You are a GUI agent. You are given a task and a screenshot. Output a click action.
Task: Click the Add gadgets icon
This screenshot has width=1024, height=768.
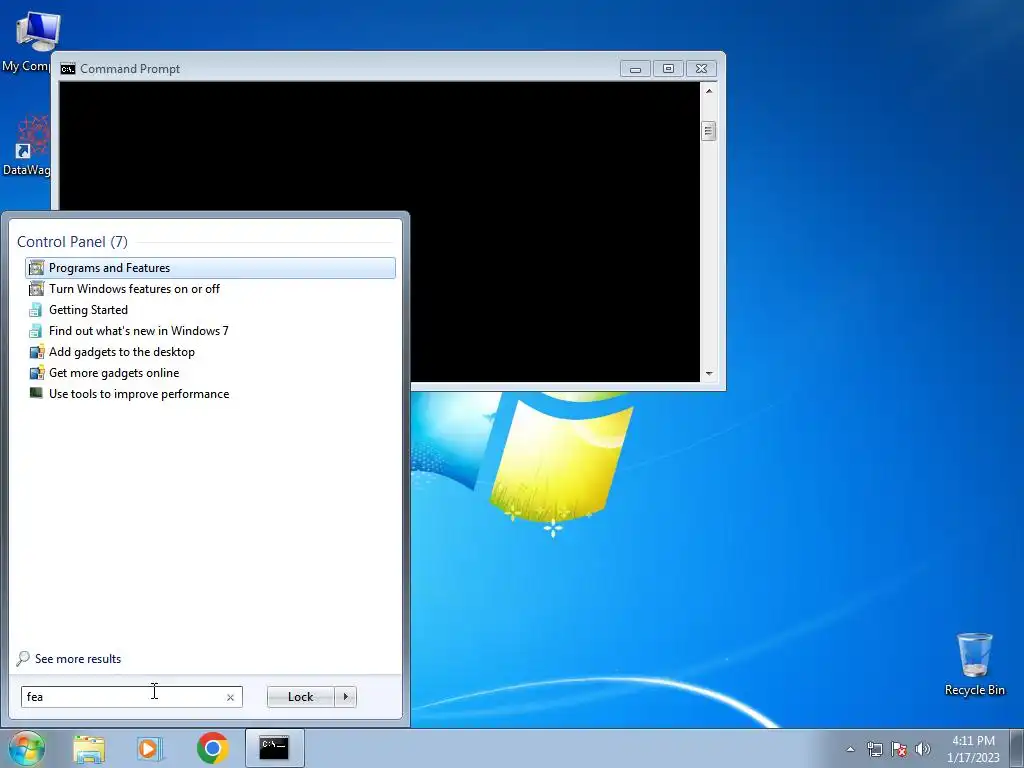pyautogui.click(x=37, y=351)
